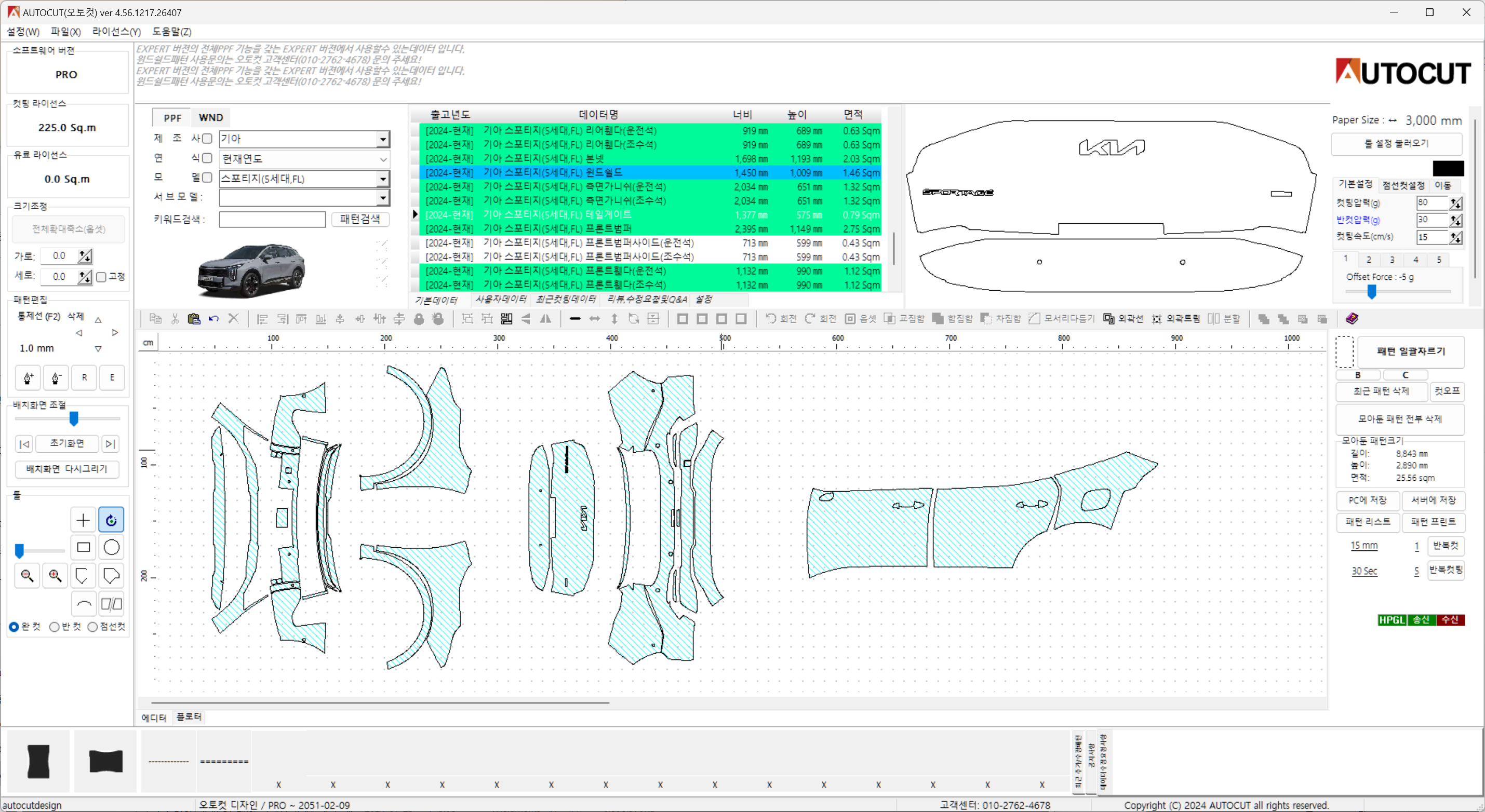Toggle the 연식 checkbox
Screen dimensions: 1485x812
coord(207,158)
